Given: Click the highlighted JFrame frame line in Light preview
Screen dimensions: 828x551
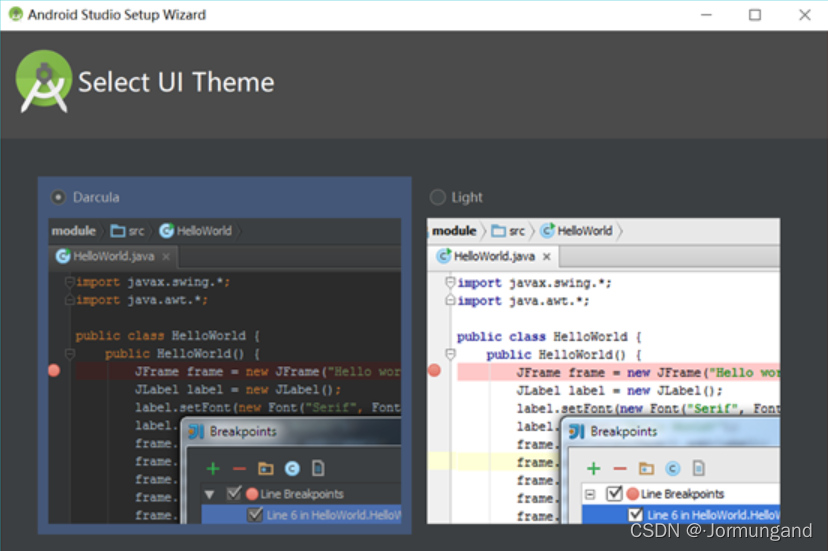Looking at the screenshot, I should pyautogui.click(x=618, y=372).
